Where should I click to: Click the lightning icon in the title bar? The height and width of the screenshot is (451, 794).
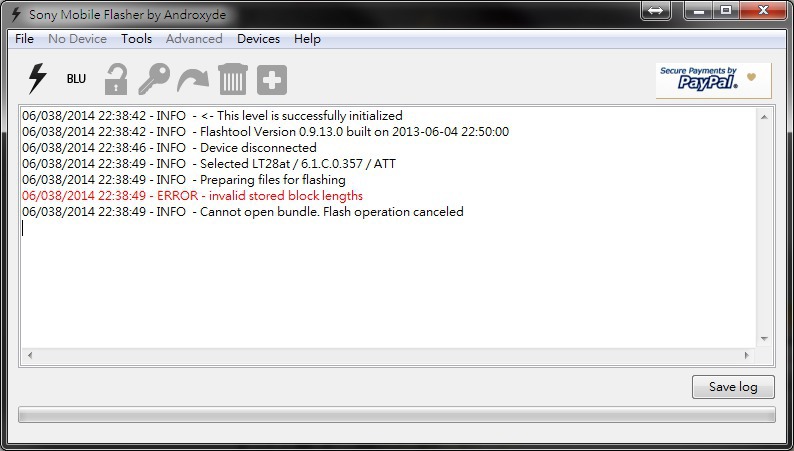[x=16, y=14]
